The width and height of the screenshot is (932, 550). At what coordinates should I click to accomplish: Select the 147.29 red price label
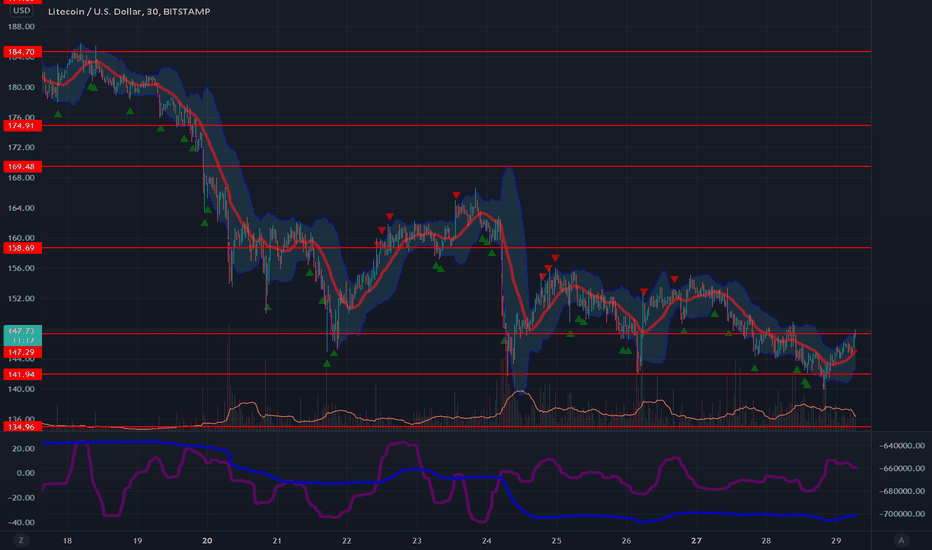(22, 353)
